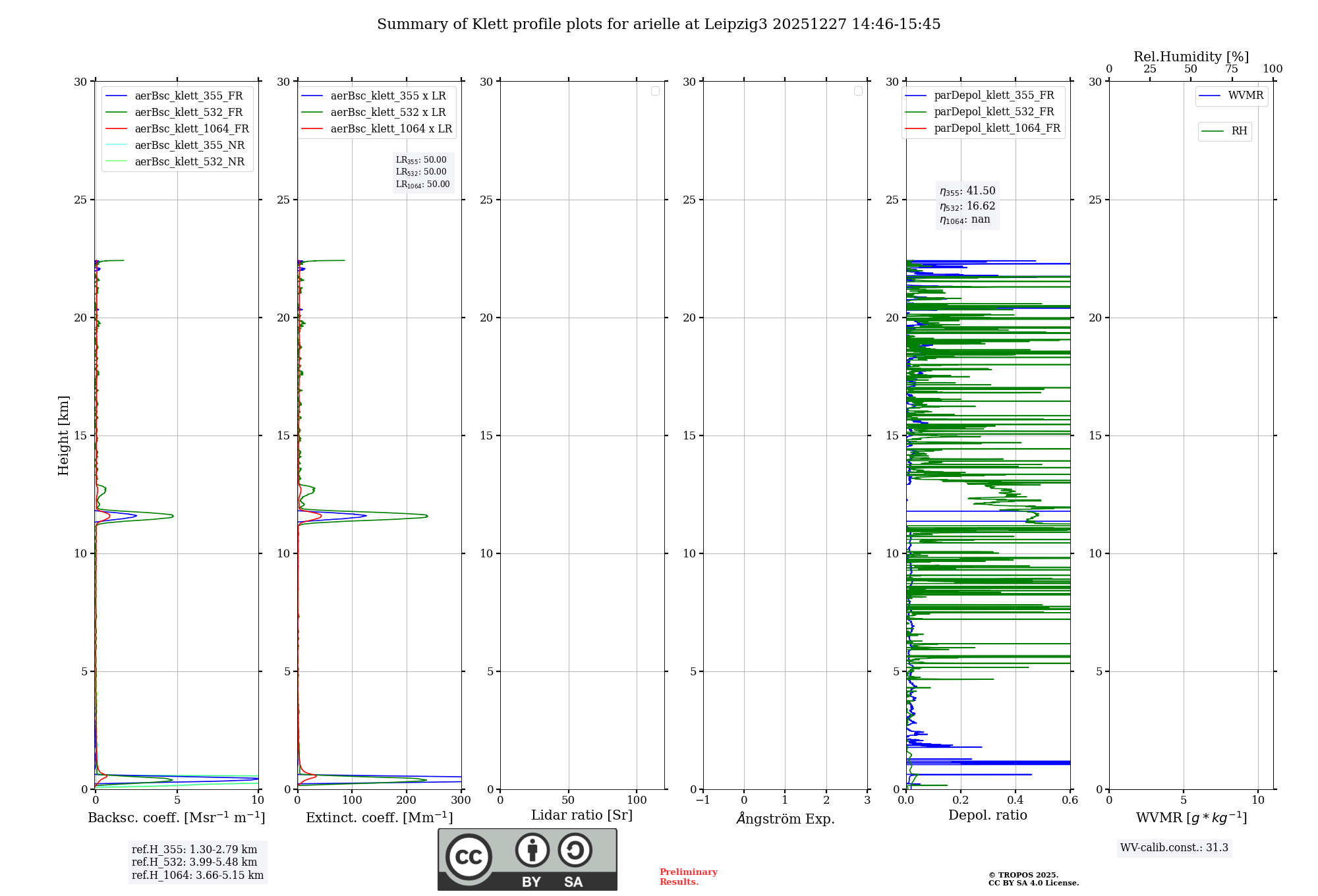The width and height of the screenshot is (1318, 896).
Task: Click the Rel.Humidity [%] top axis label
Action: click(1191, 57)
